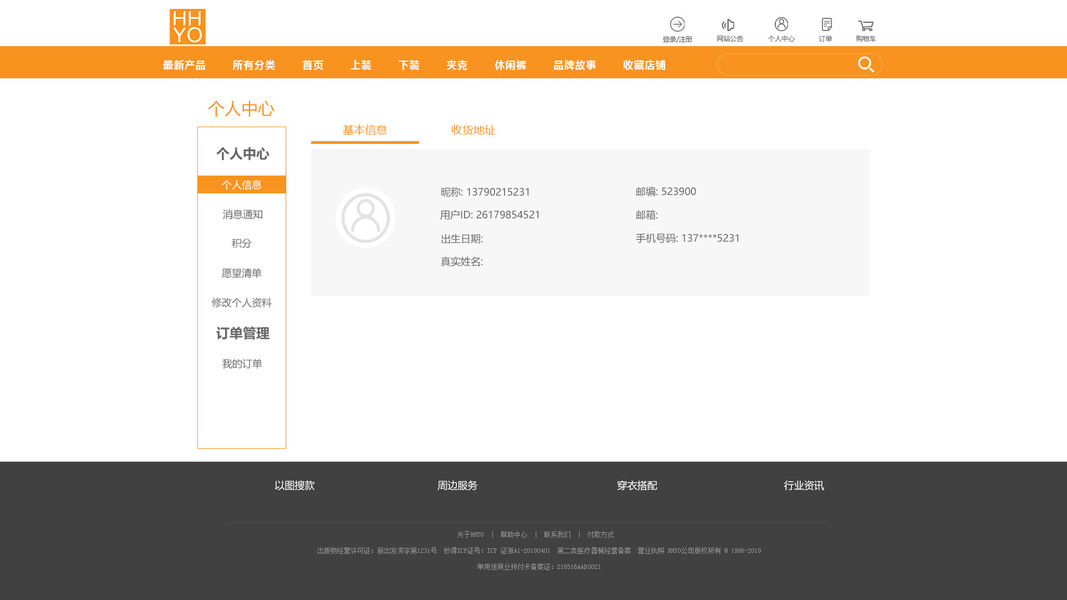Image resolution: width=1067 pixels, height=600 pixels.
Task: Click 收藏店铺 in the navigation bar
Action: 644,65
